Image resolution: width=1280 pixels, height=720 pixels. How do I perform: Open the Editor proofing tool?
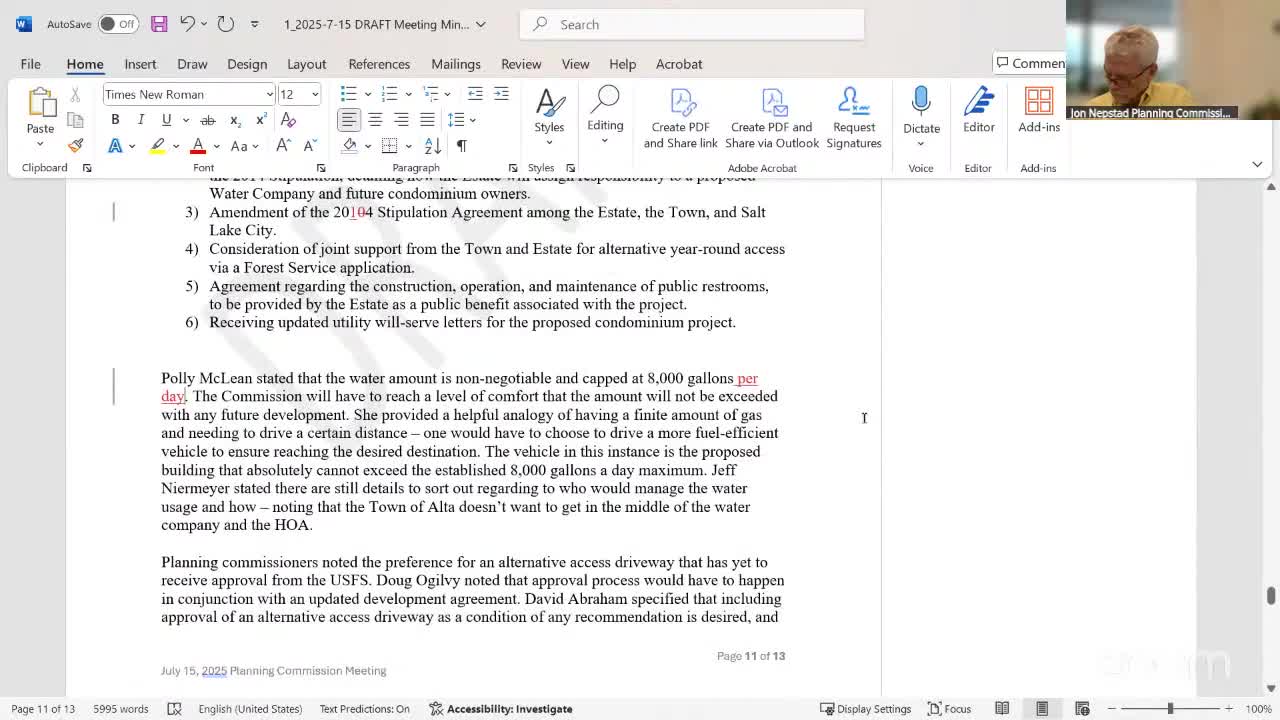[978, 110]
